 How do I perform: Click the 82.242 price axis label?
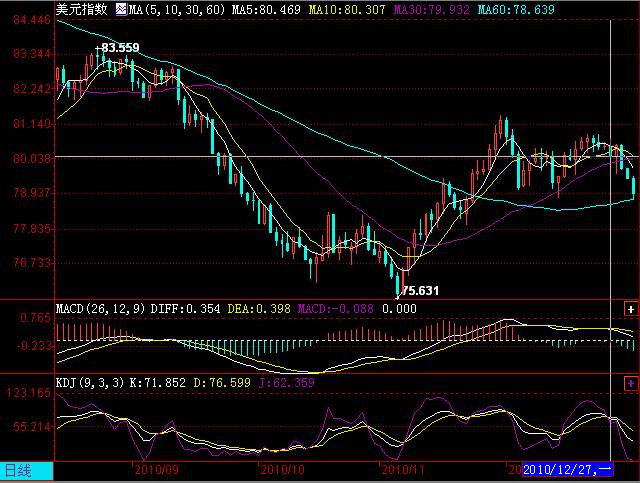pyautogui.click(x=32, y=89)
